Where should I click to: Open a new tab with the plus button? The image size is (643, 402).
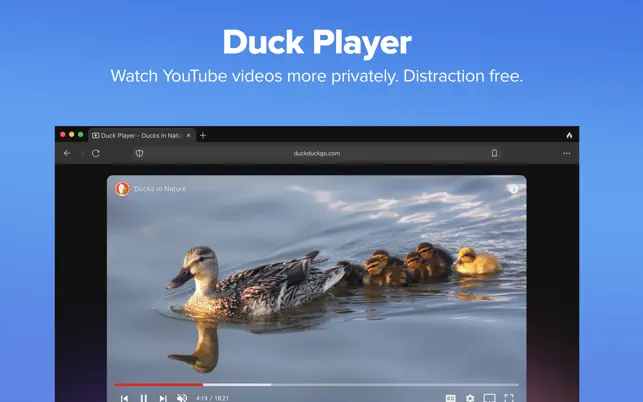pos(203,135)
